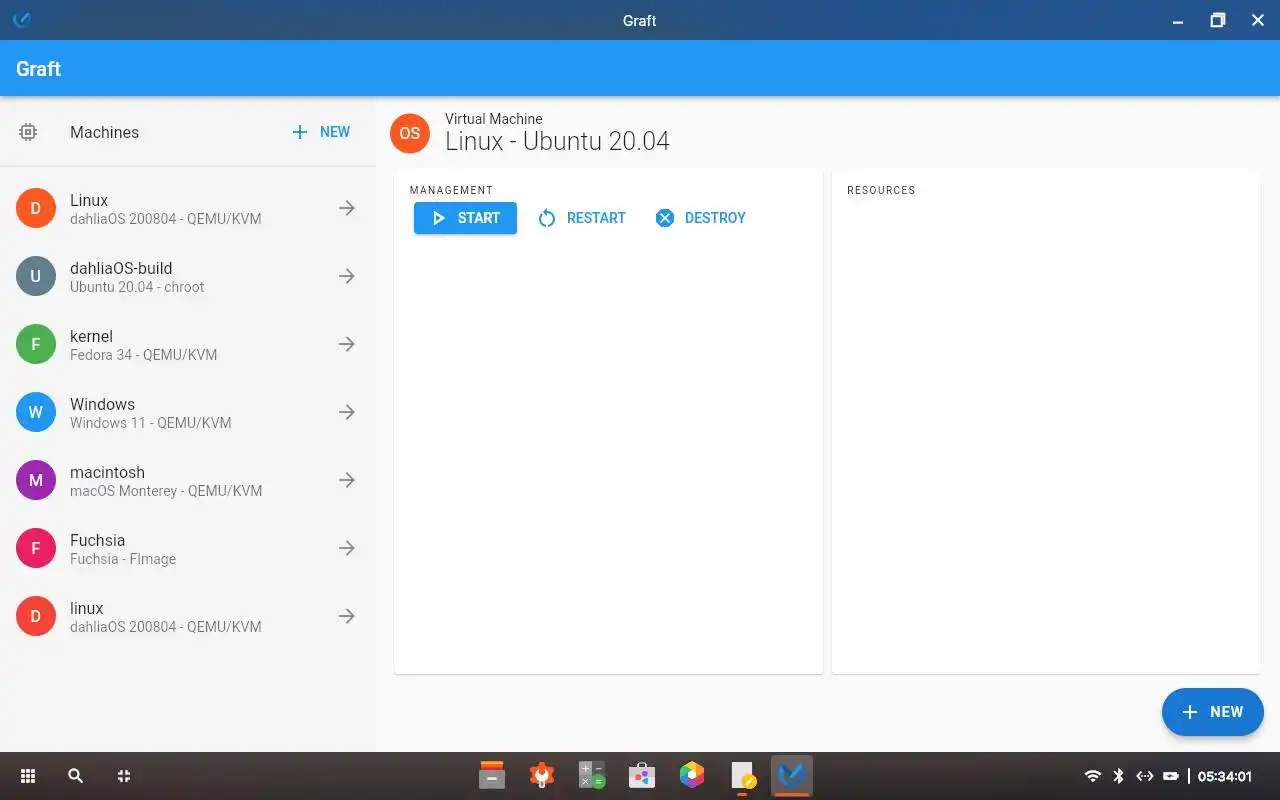Click the Graft logo in the title bar
This screenshot has height=800, width=1280.
click(x=21, y=20)
